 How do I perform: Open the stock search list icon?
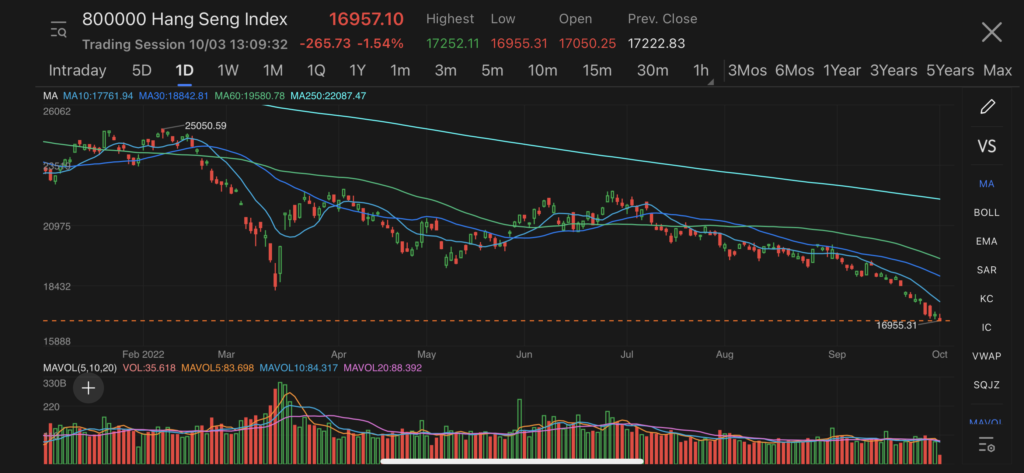pyautogui.click(x=59, y=29)
